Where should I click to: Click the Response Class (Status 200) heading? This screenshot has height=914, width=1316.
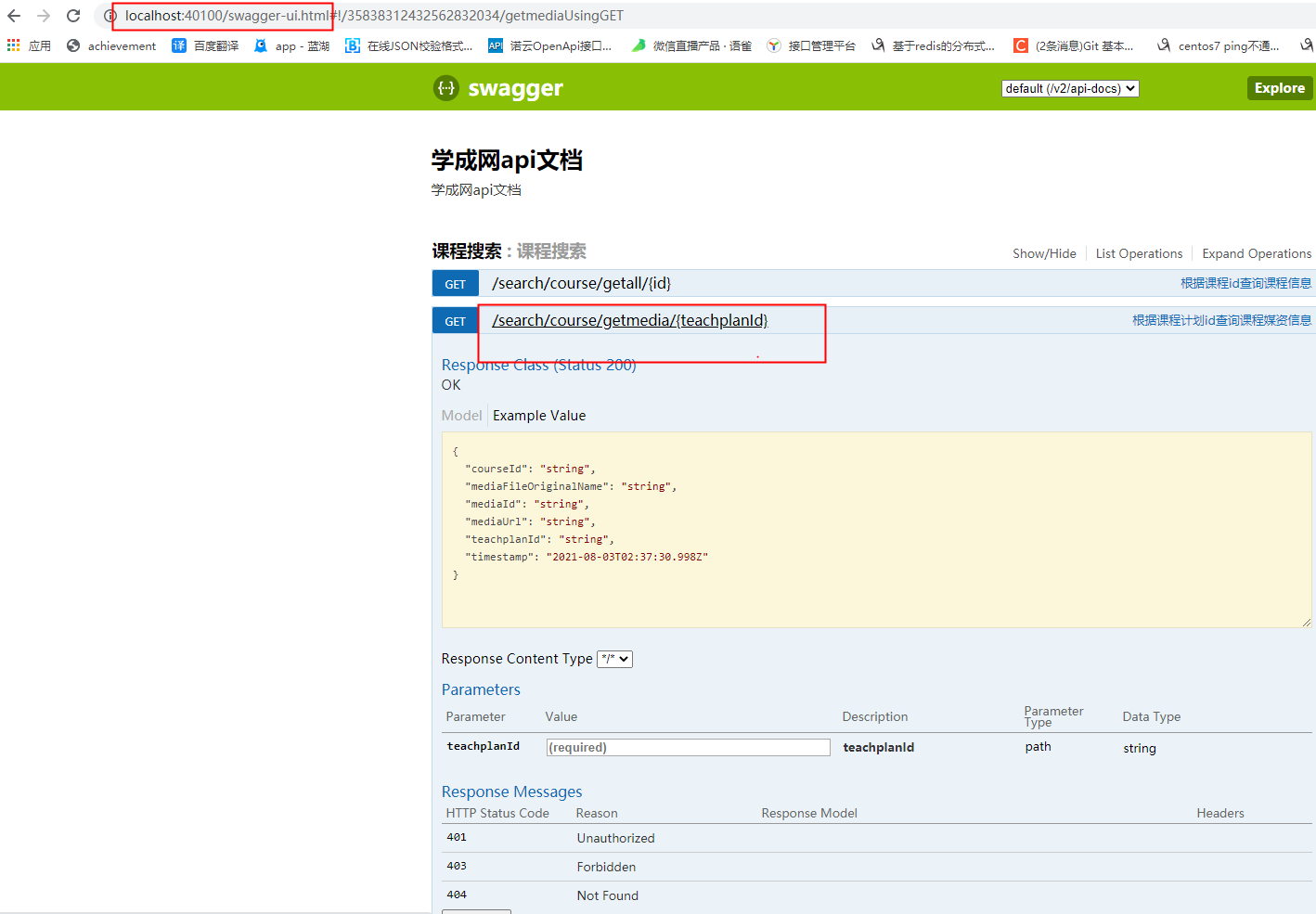point(539,365)
